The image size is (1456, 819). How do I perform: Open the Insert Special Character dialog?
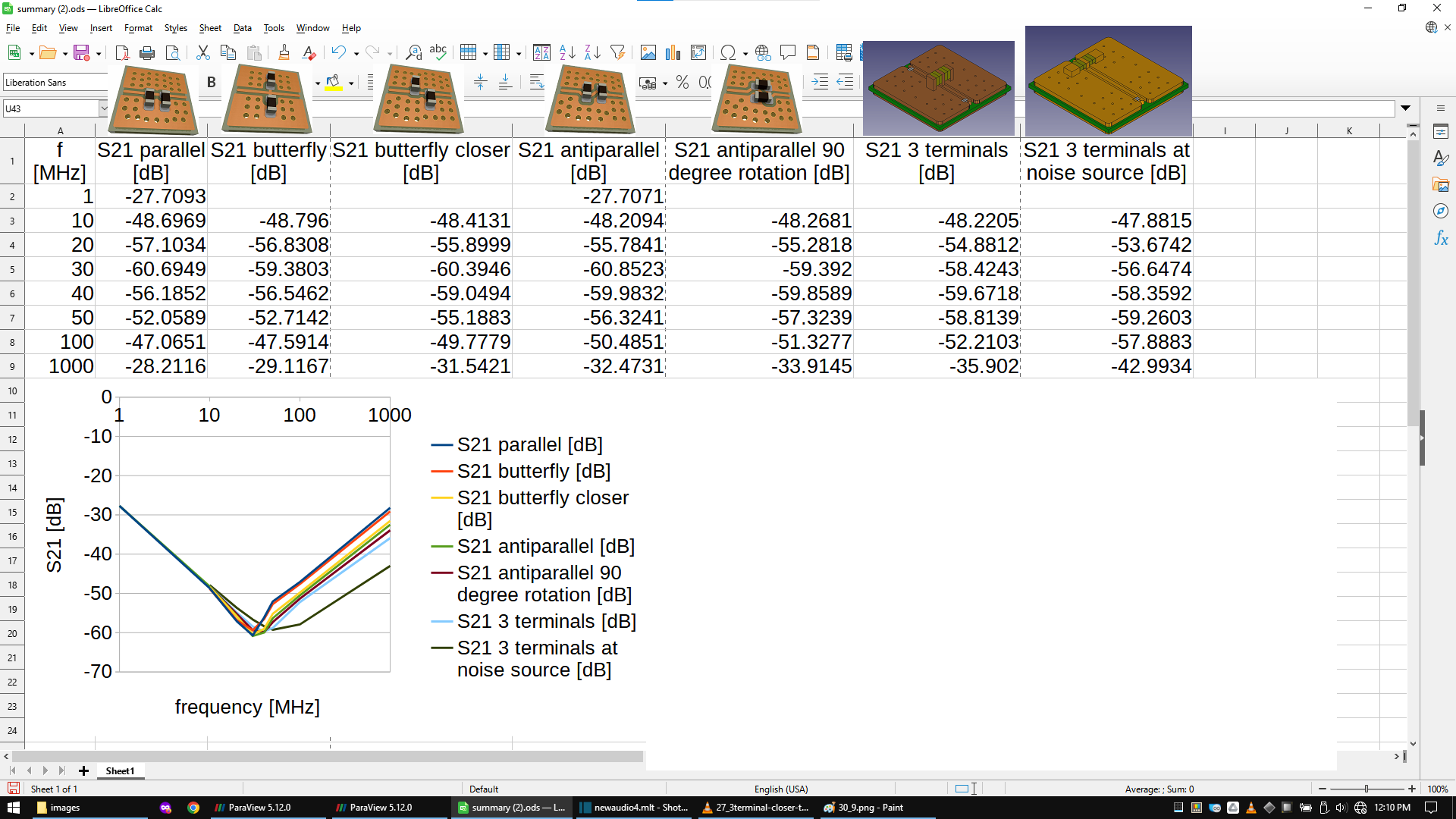(x=729, y=52)
